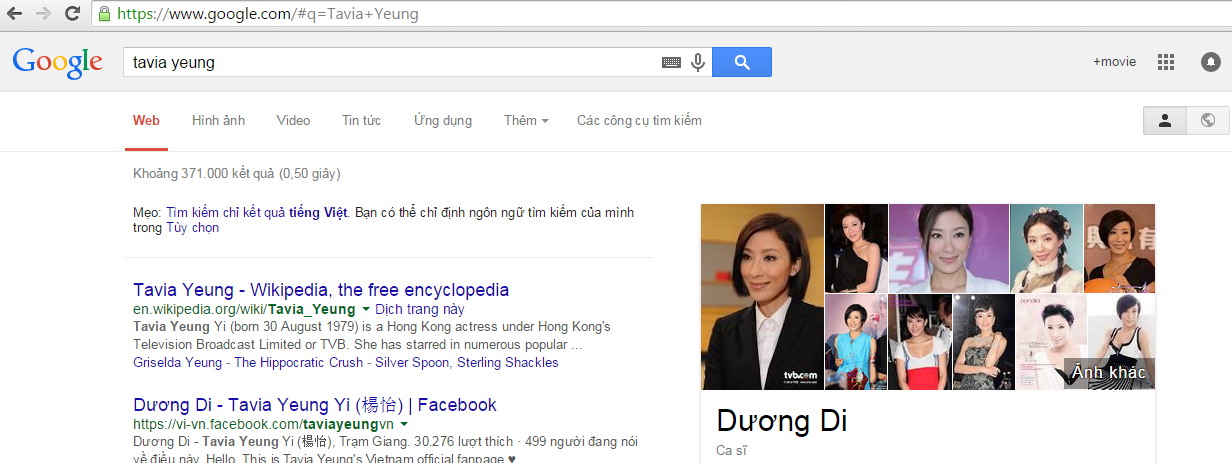Open the on-screen keyboard icon in search box
Image resolution: width=1232 pixels, height=463 pixels.
point(671,62)
